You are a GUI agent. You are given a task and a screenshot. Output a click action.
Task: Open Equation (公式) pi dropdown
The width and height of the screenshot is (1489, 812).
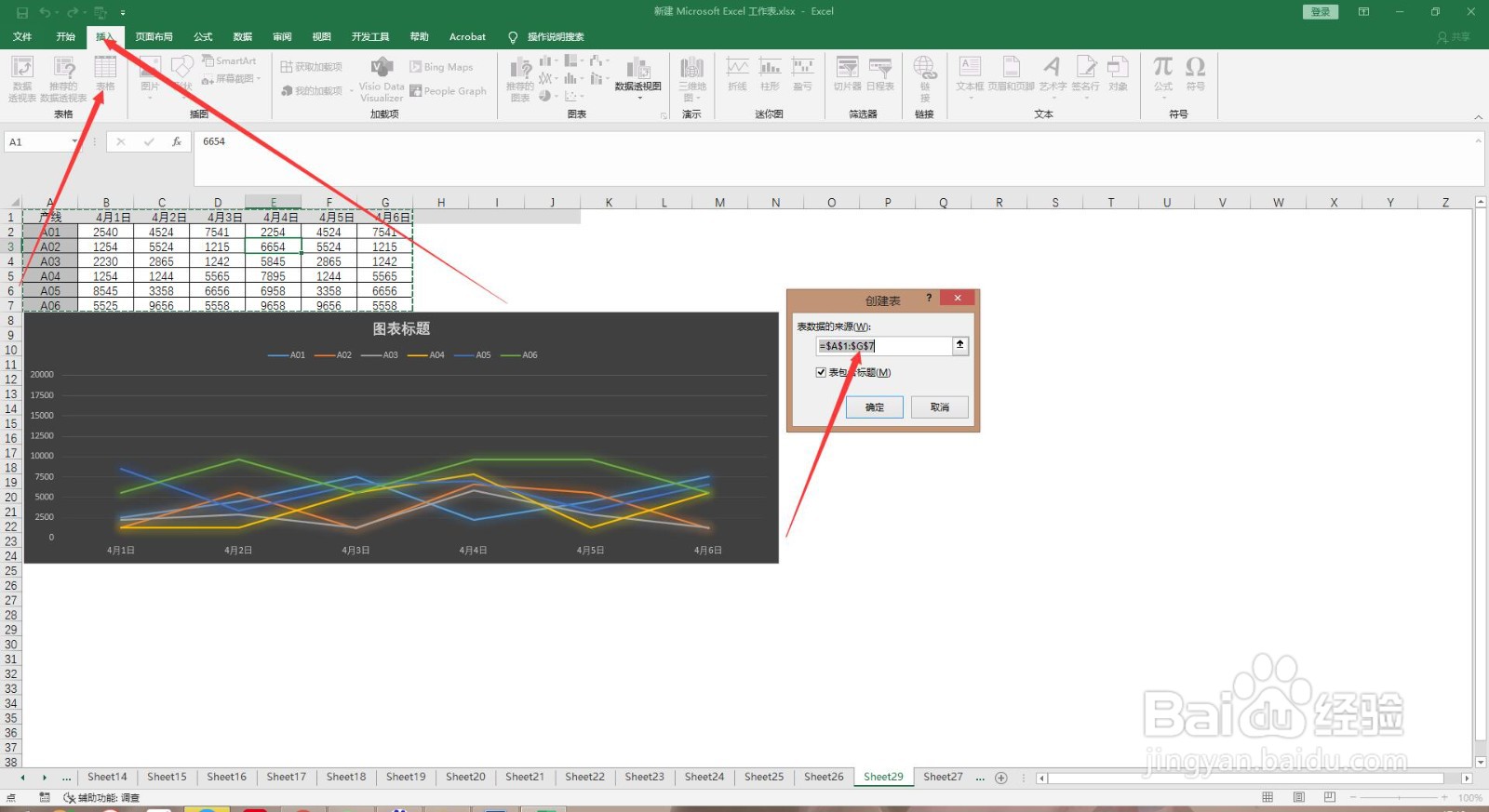(1163, 79)
